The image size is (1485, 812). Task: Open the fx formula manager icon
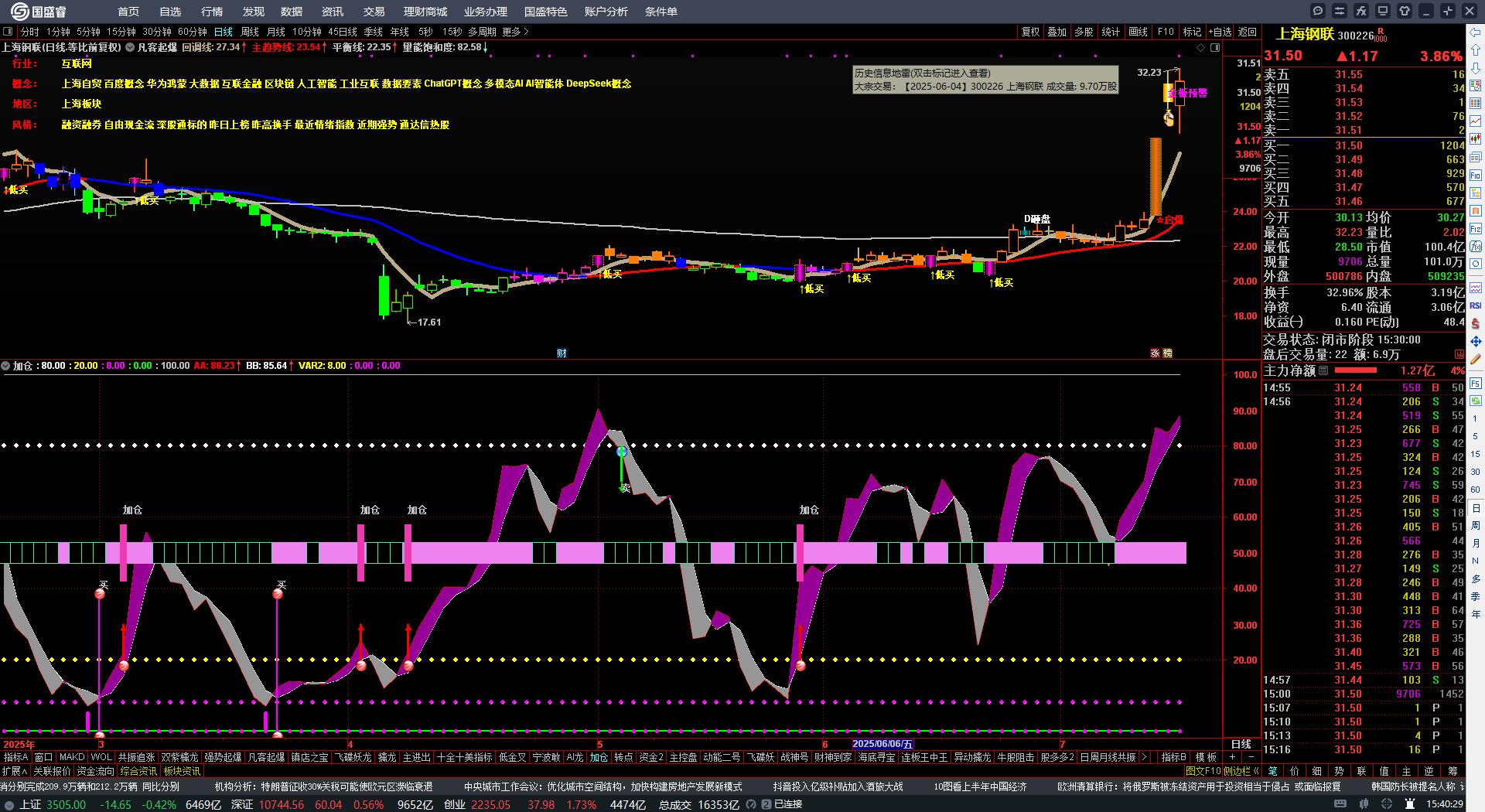[x=1361, y=11]
